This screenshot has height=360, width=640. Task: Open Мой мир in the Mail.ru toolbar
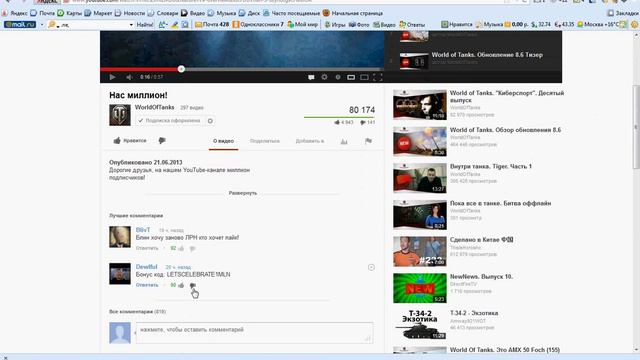pyautogui.click(x=302, y=24)
